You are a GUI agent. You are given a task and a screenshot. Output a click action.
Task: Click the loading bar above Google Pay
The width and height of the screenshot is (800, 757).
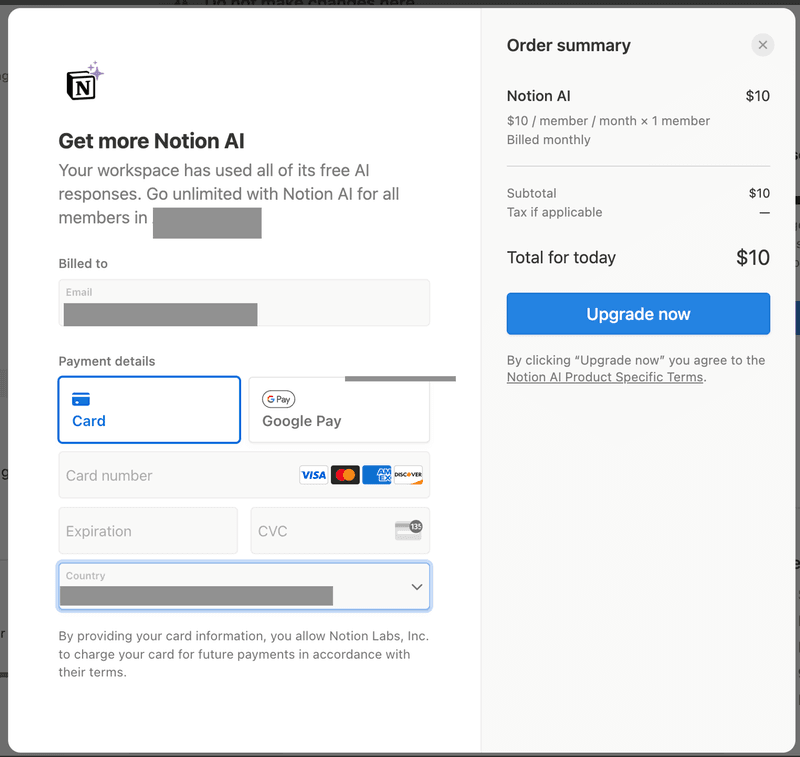tap(399, 378)
